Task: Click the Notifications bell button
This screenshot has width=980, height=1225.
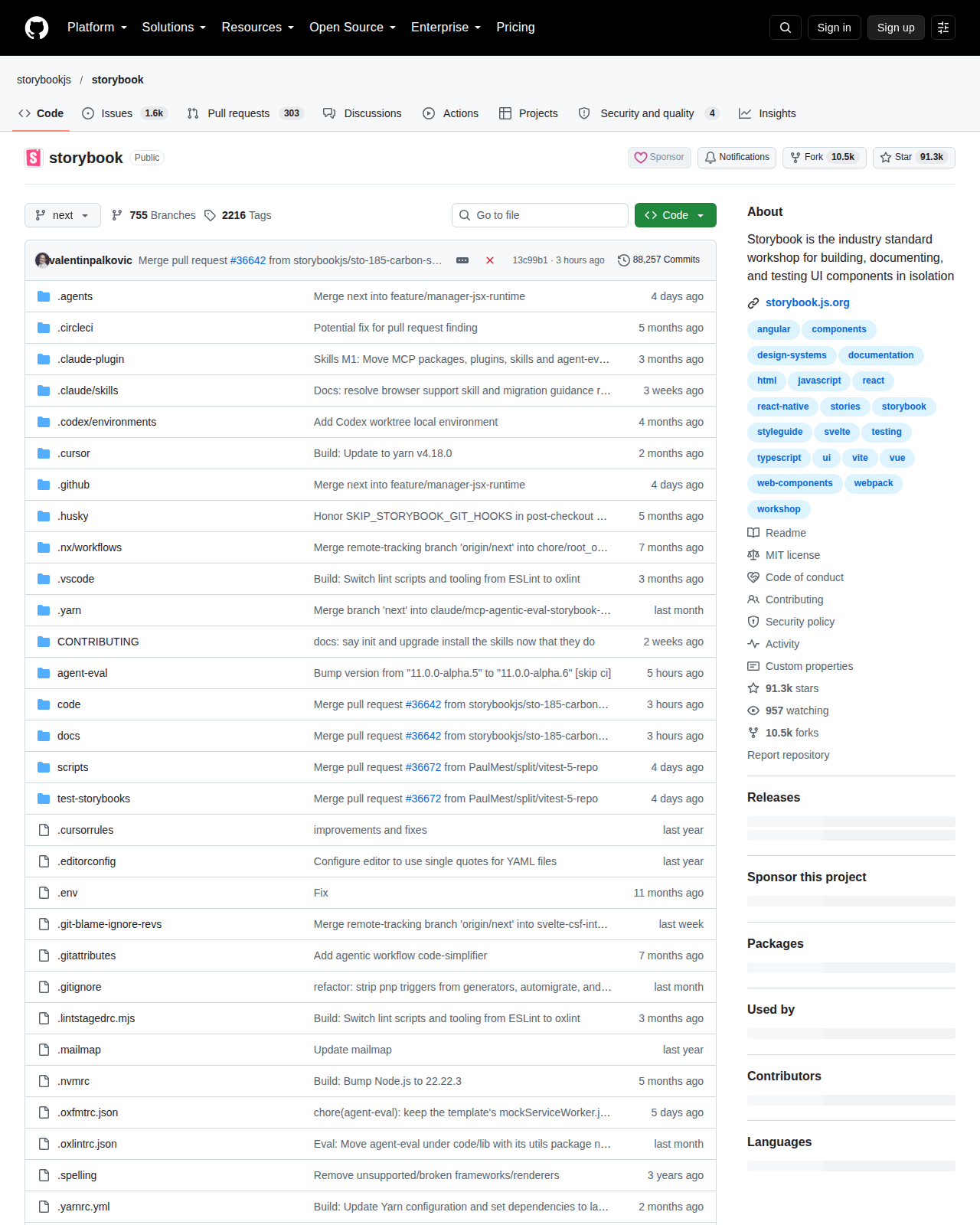Action: point(737,157)
